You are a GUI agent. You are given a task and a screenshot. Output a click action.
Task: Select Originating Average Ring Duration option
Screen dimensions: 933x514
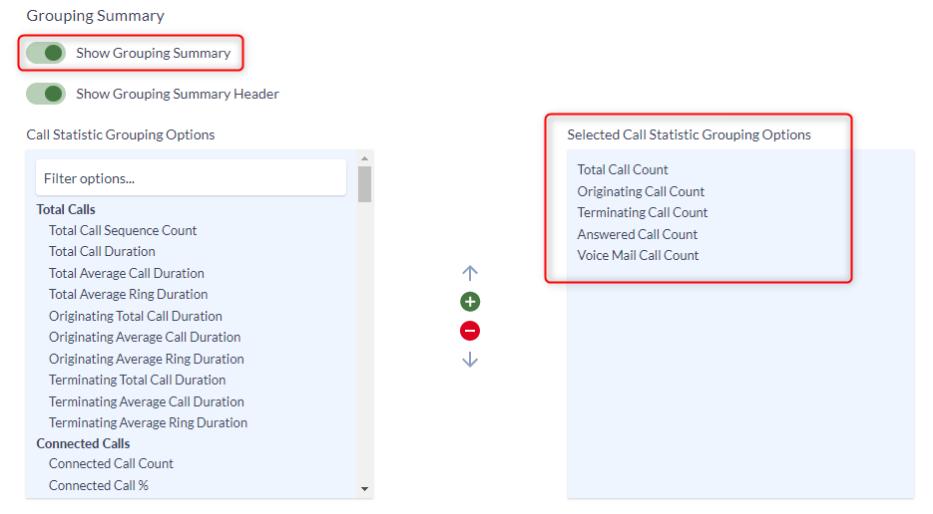(x=146, y=359)
